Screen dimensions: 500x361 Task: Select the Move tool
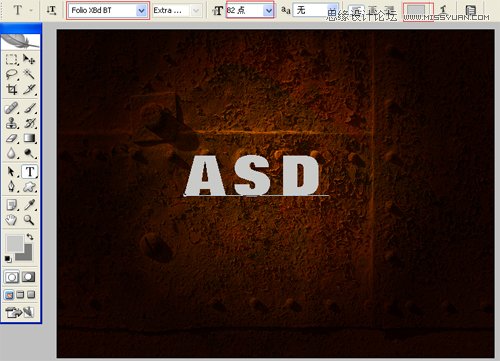29,59
